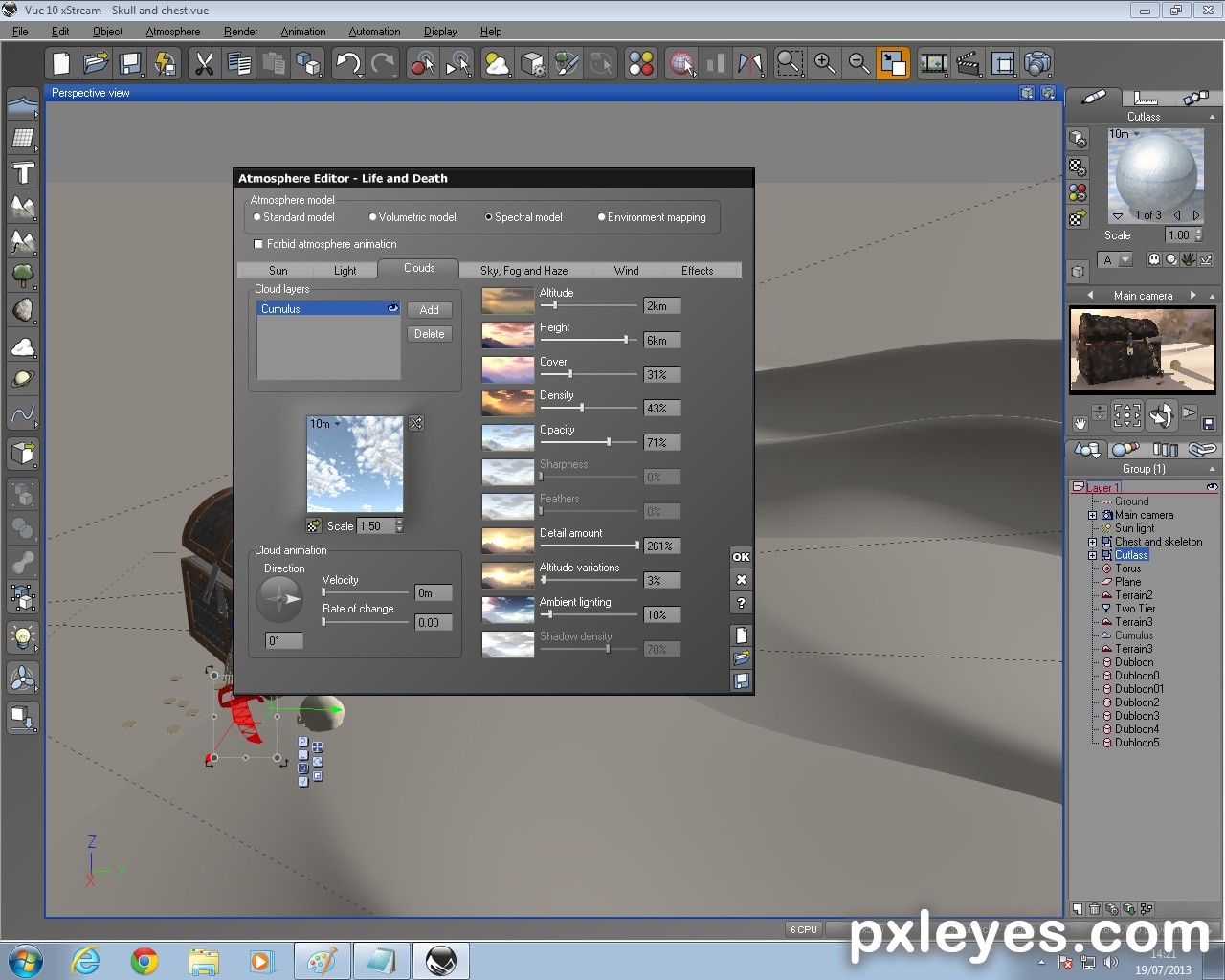Click next material arrow beside 1 of 3
The height and width of the screenshot is (980, 1225).
pos(1195,215)
